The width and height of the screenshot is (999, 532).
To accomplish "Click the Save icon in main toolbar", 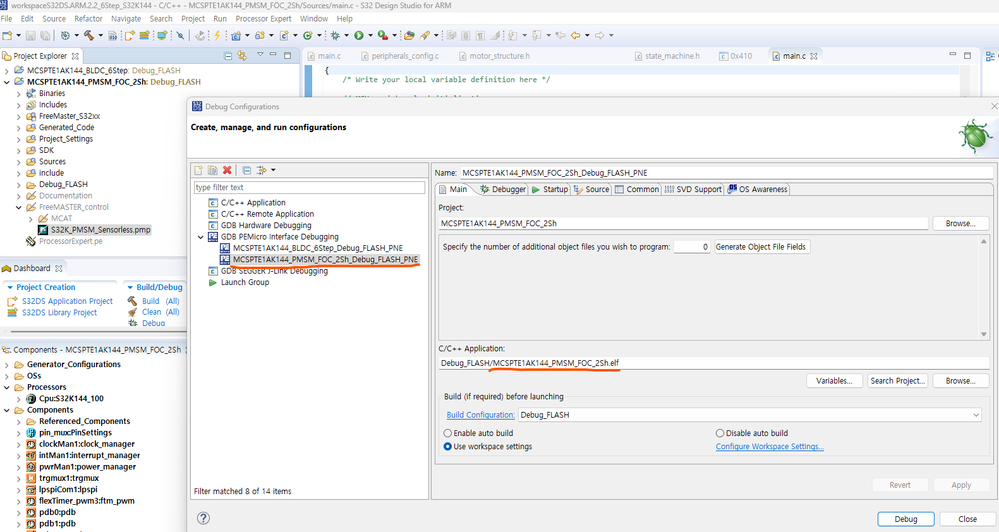I will 31,36.
